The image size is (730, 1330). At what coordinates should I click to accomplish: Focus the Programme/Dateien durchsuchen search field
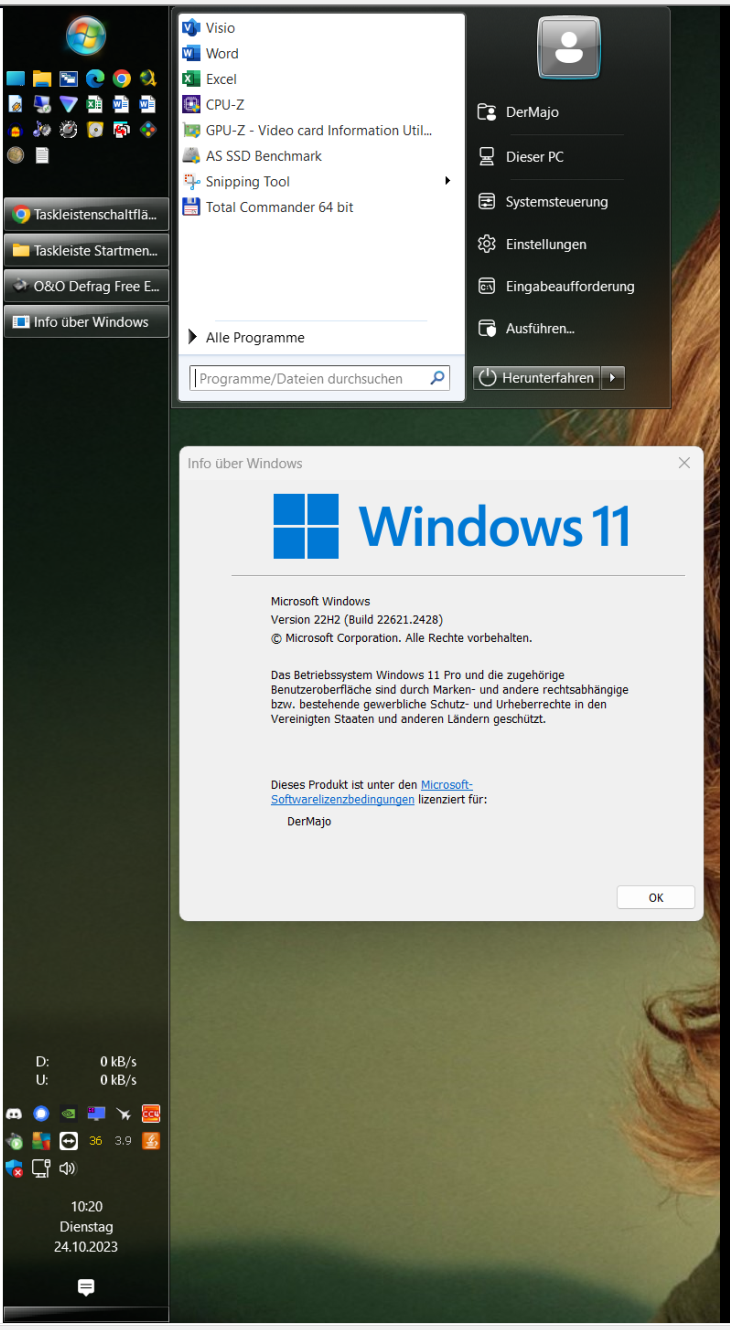[x=320, y=378]
